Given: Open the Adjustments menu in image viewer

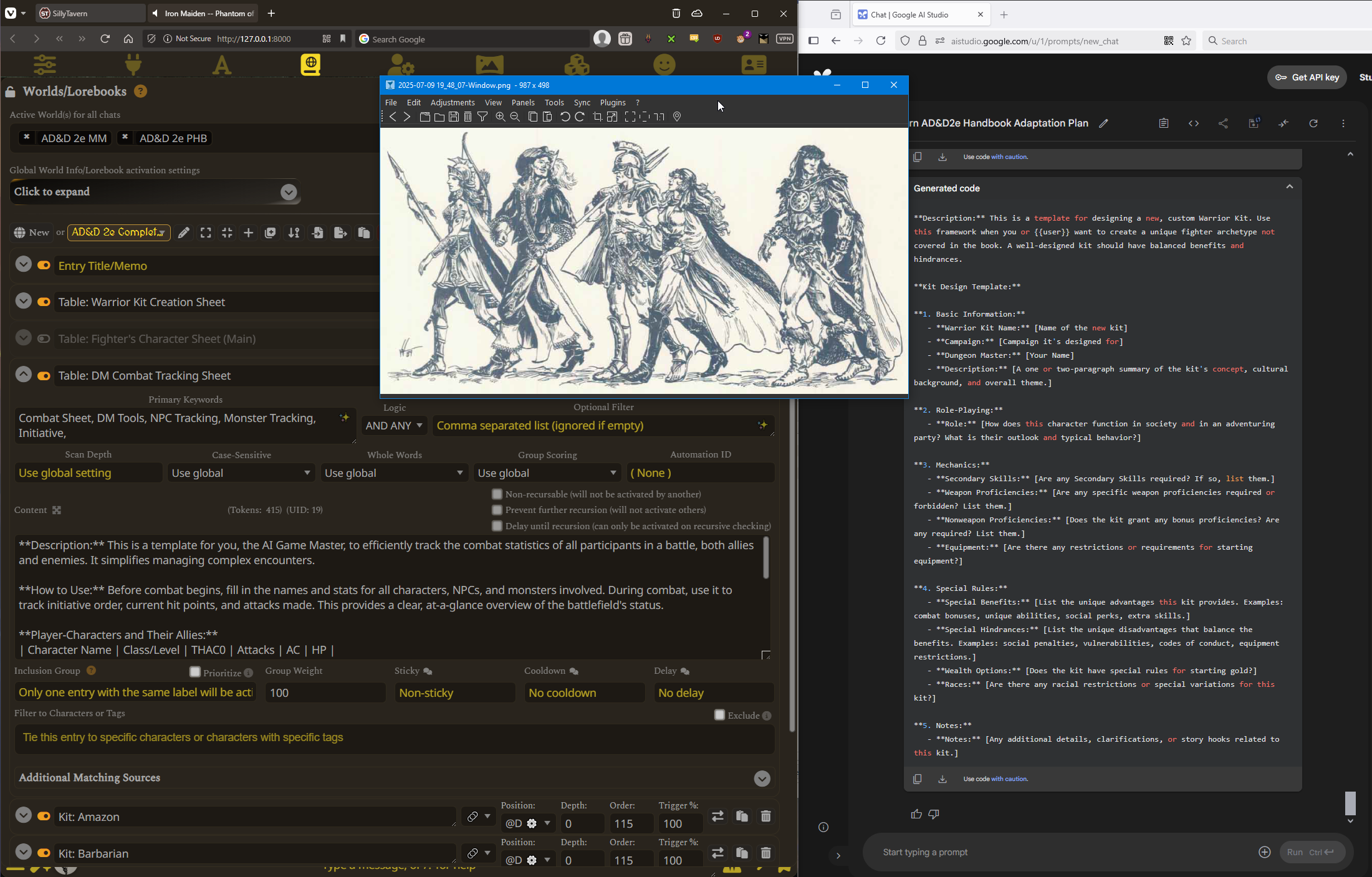Looking at the screenshot, I should click(453, 102).
